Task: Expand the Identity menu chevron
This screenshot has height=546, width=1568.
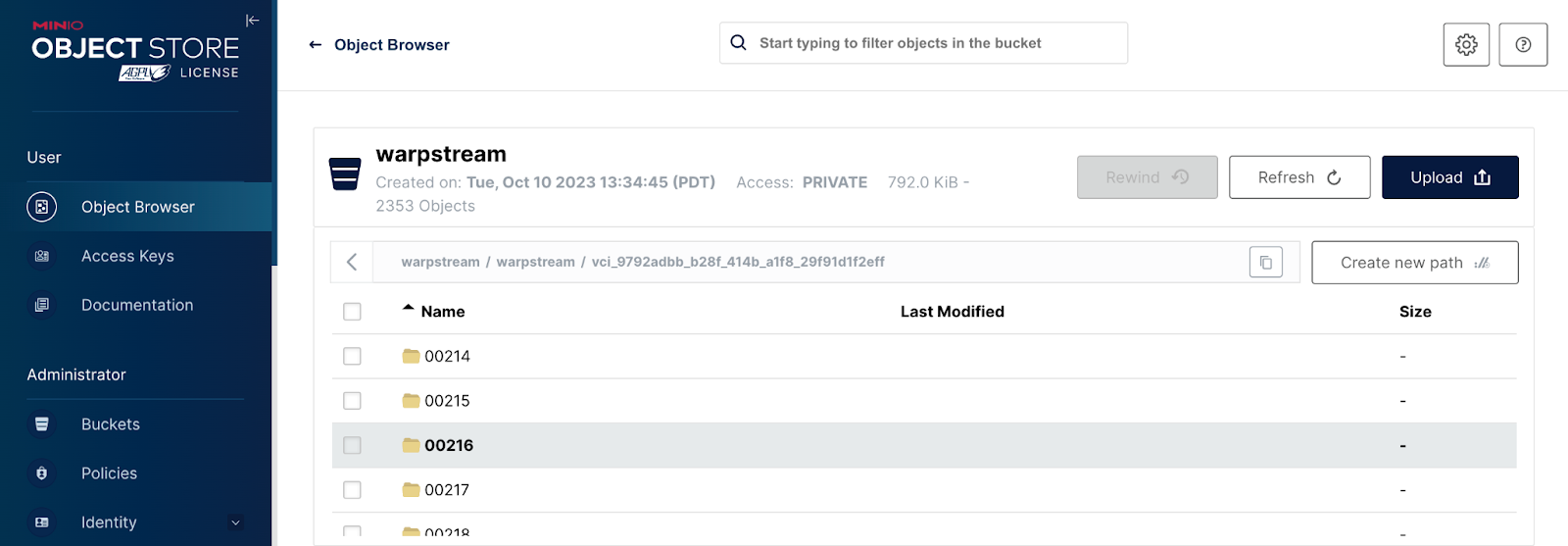Action: tap(235, 522)
